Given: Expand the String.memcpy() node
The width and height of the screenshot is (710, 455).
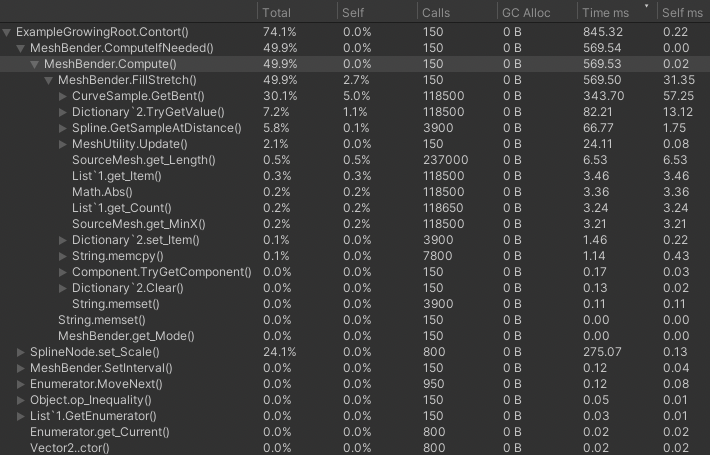Looking at the screenshot, I should tap(64, 256).
